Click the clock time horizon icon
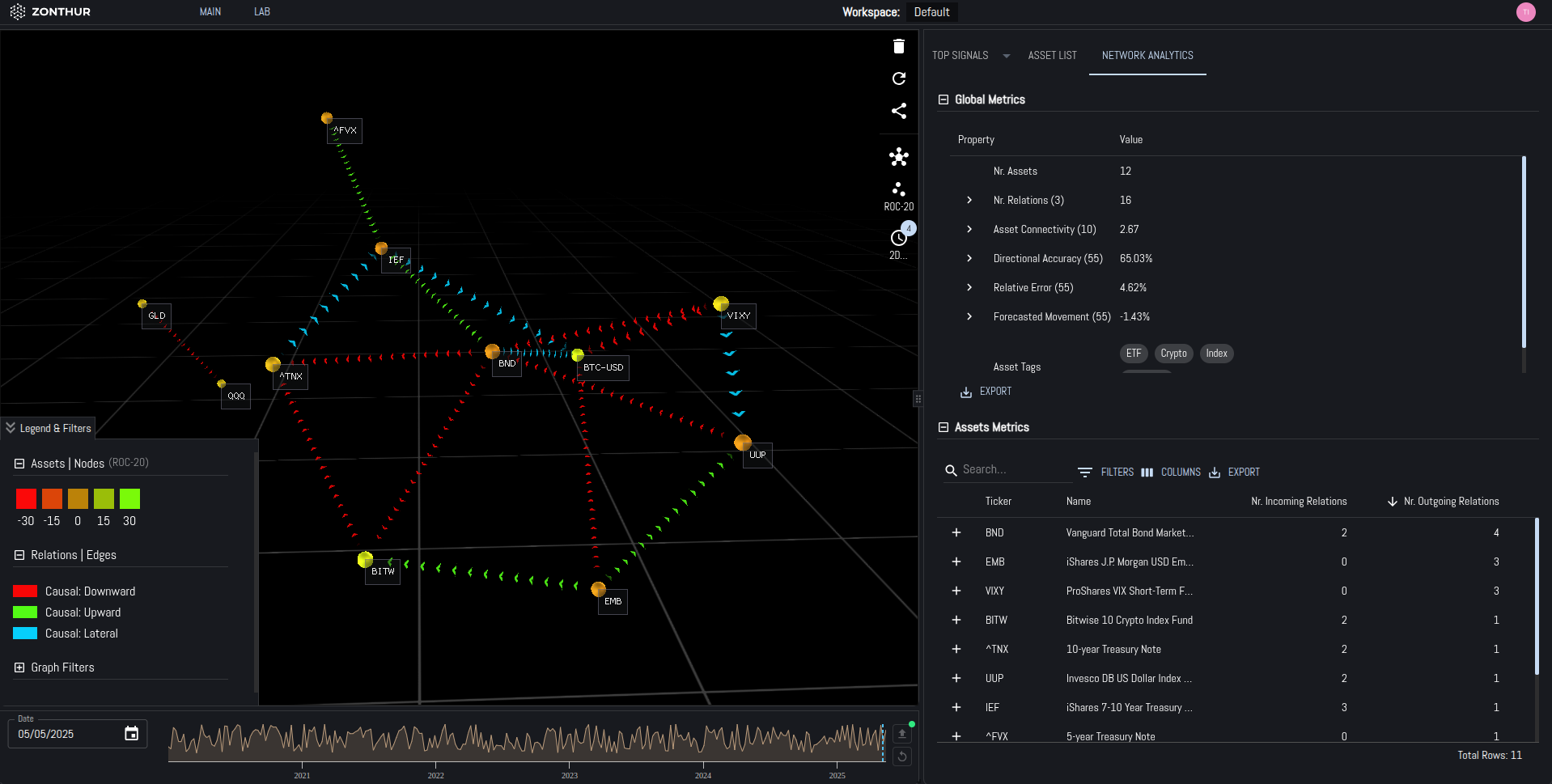The image size is (1552, 784). click(x=898, y=239)
